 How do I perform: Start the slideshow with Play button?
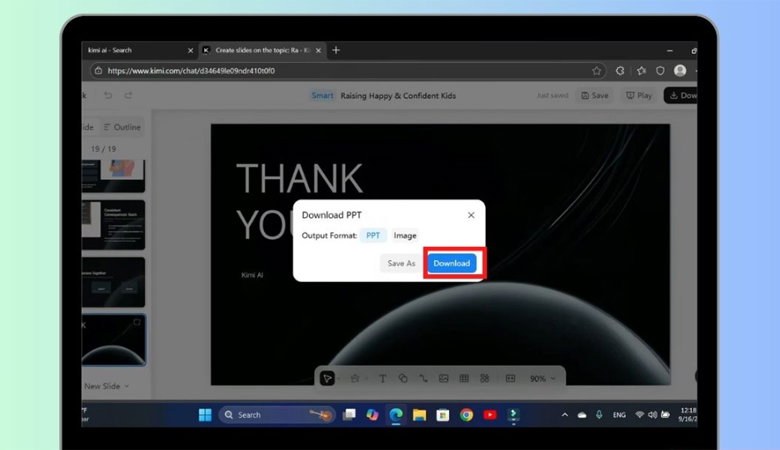pos(639,95)
